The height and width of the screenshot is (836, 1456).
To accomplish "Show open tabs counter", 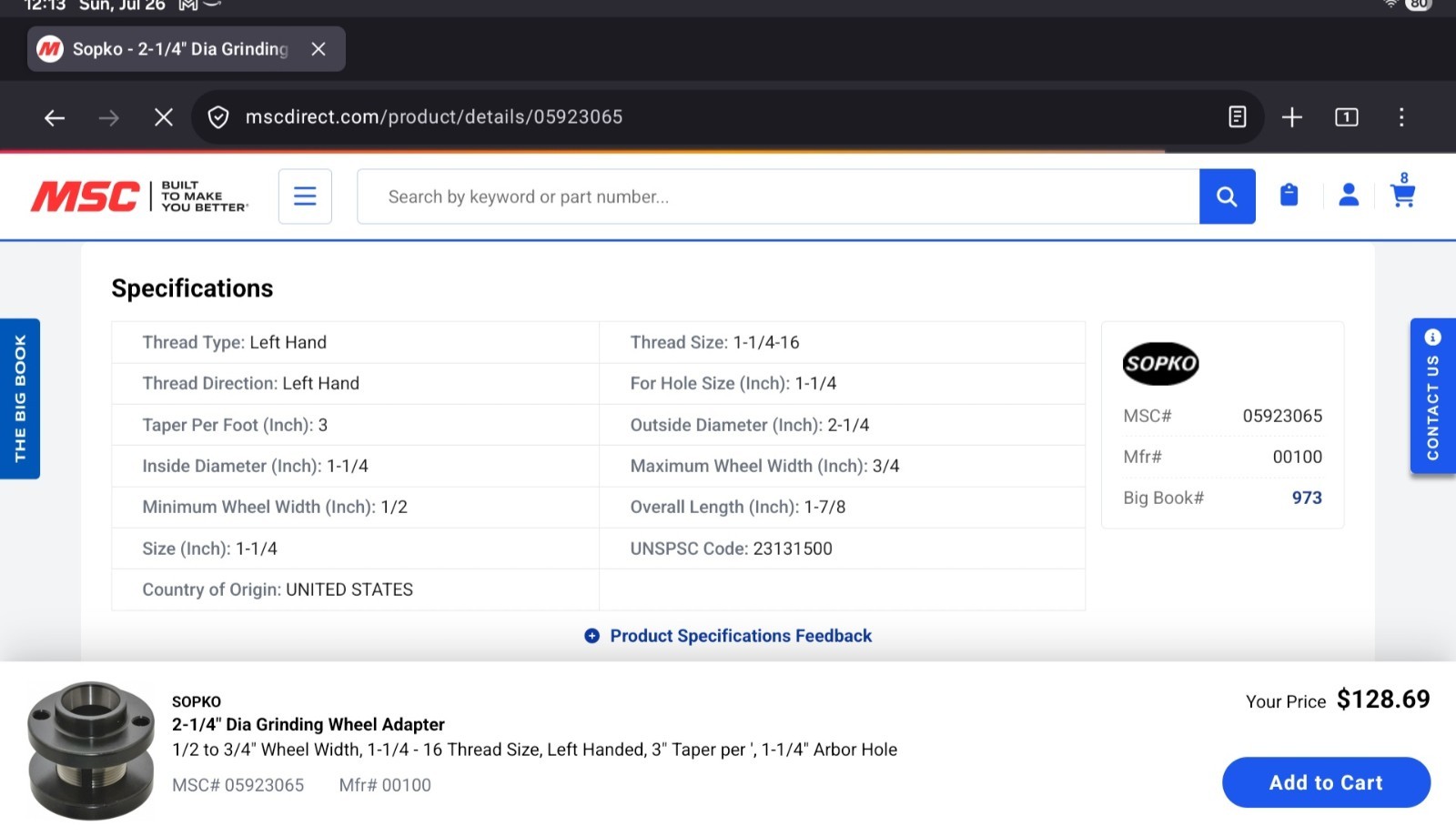I will click(1347, 117).
